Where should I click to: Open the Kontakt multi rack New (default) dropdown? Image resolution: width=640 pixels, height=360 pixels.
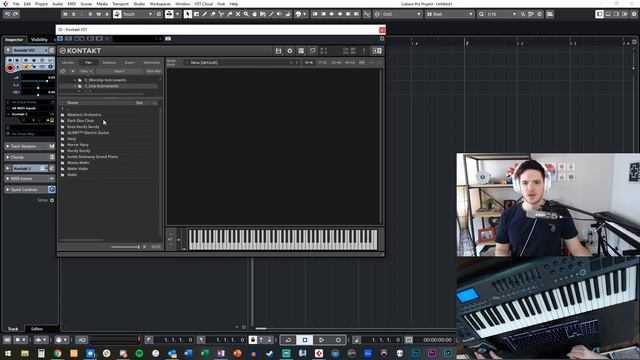[241, 62]
